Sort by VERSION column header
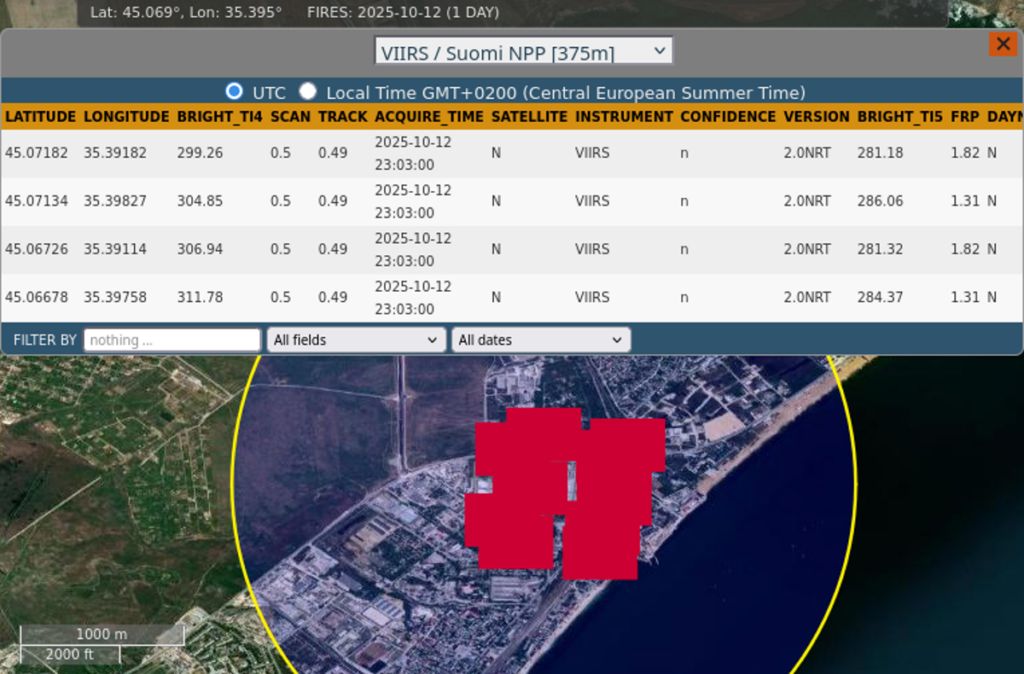1024x674 pixels. click(816, 117)
